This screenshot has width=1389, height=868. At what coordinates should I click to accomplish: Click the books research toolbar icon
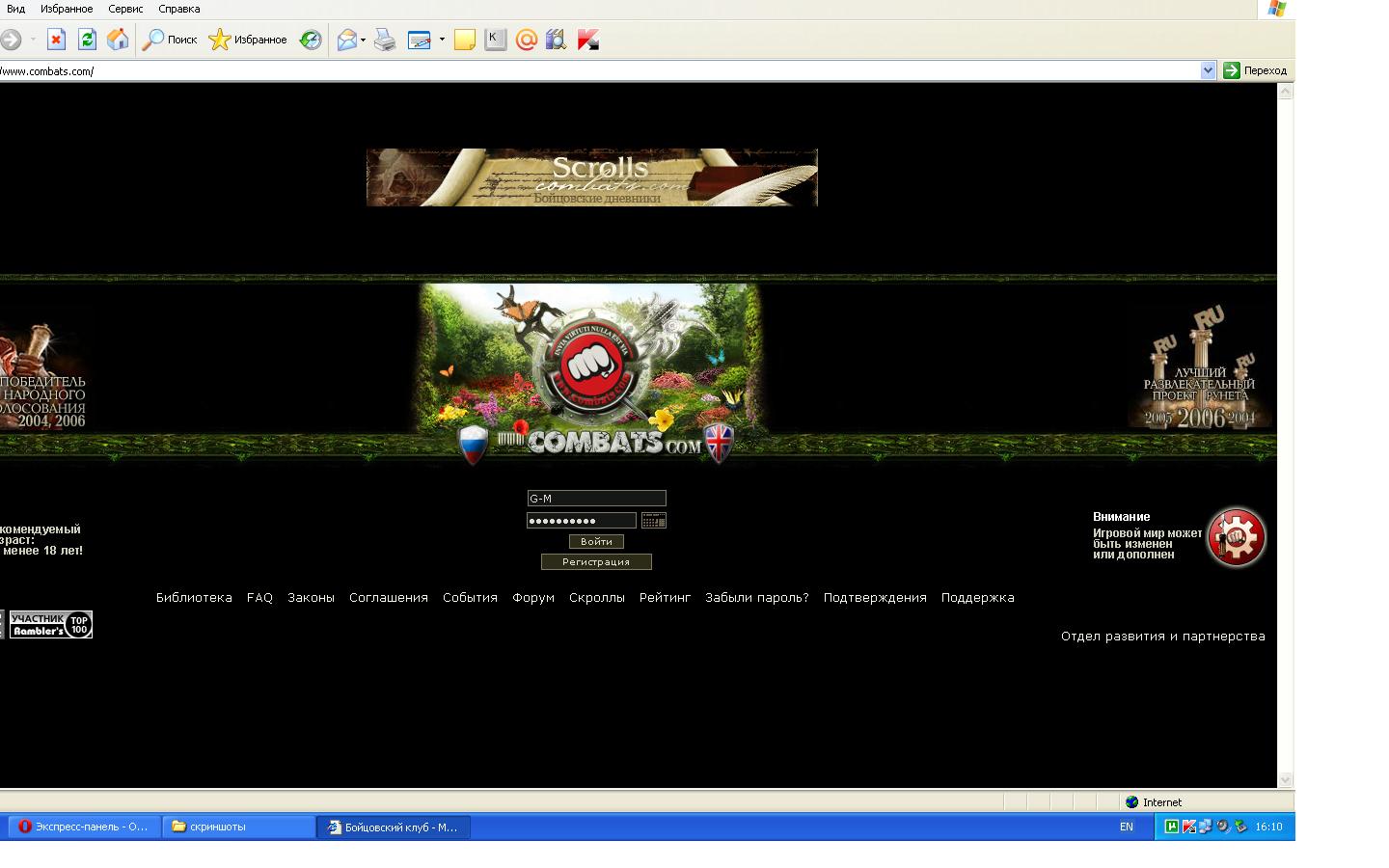[x=557, y=40]
